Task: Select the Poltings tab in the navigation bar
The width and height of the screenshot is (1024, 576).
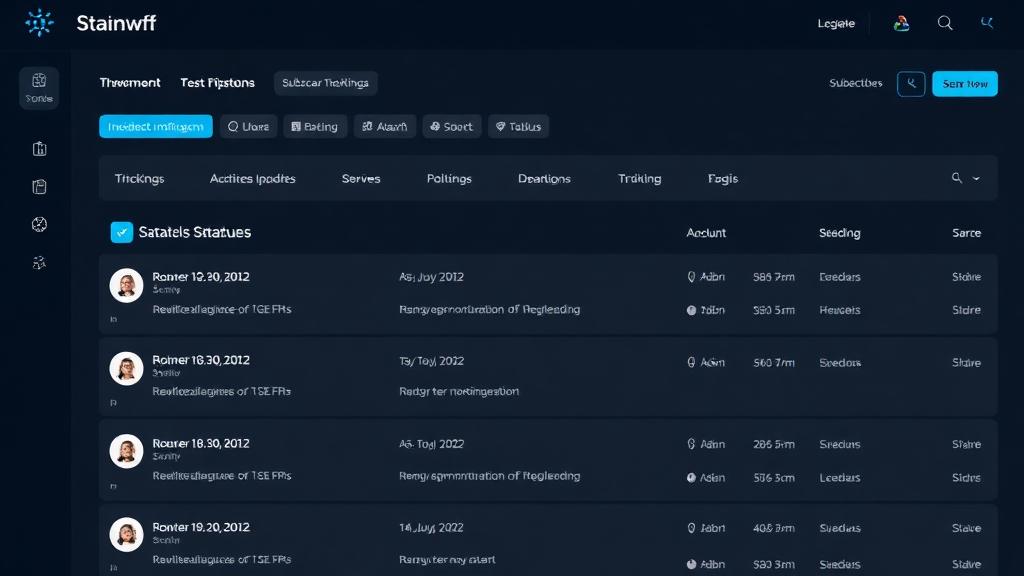Action: (449, 179)
